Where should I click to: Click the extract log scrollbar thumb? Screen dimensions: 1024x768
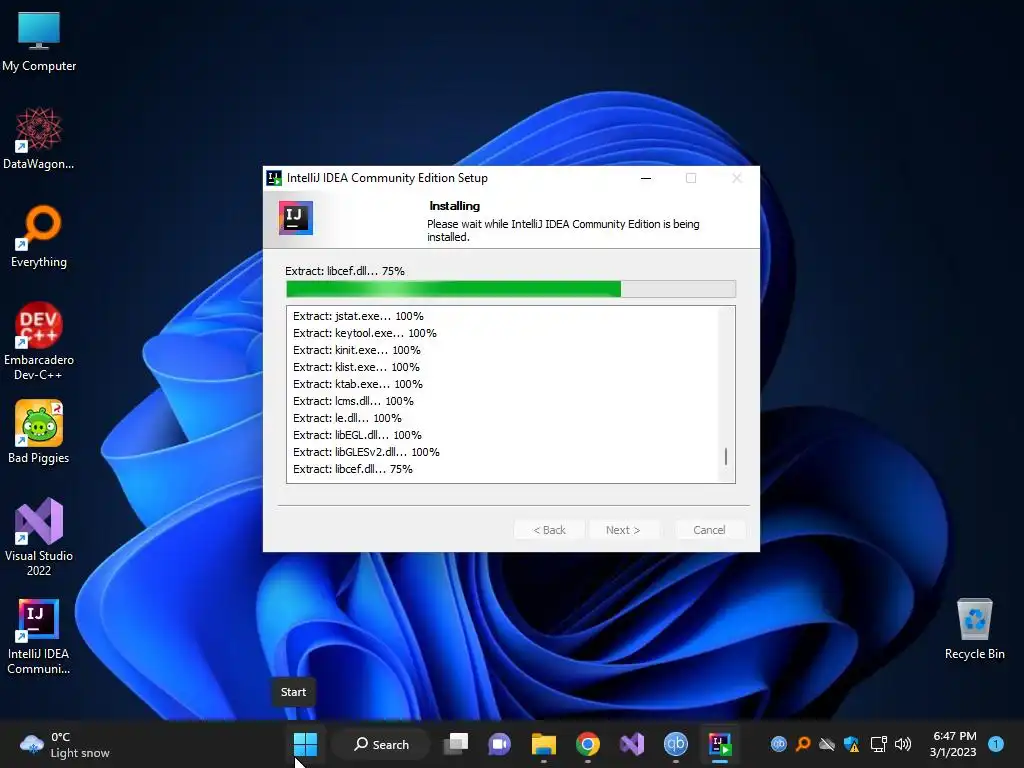click(x=726, y=456)
